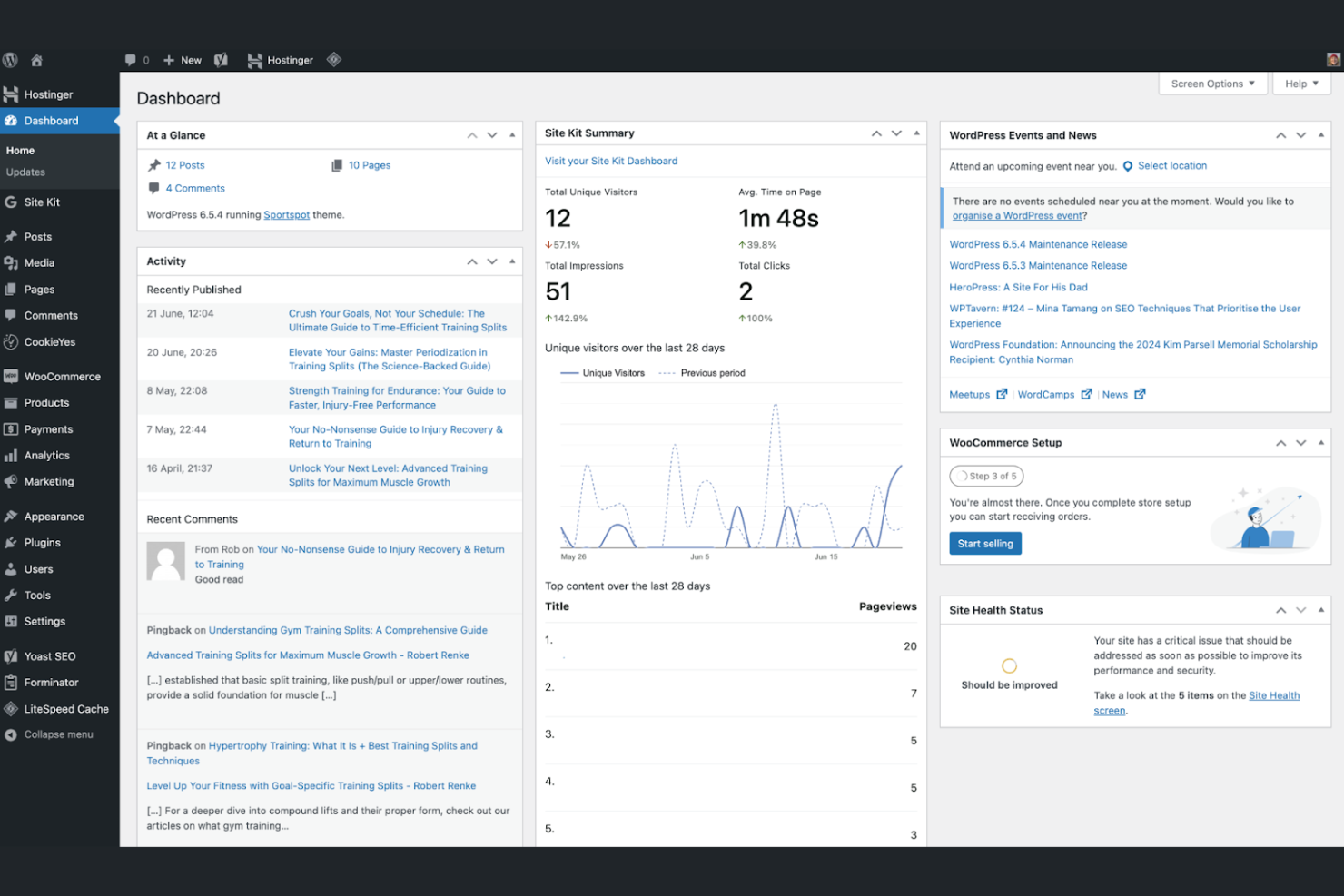Image resolution: width=1344 pixels, height=896 pixels.
Task: Click the organise a WordPress event link
Action: 1017,216
